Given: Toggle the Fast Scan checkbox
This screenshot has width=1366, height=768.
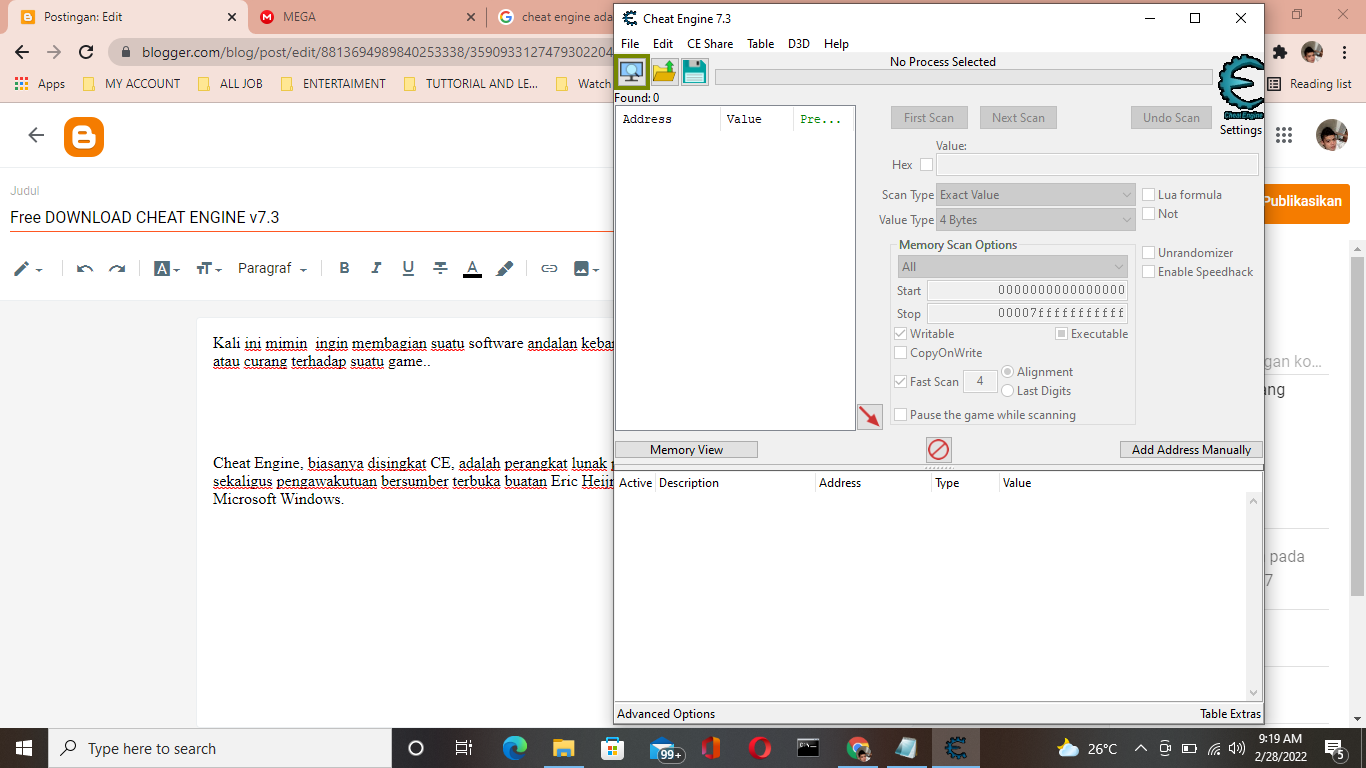Looking at the screenshot, I should pos(901,382).
